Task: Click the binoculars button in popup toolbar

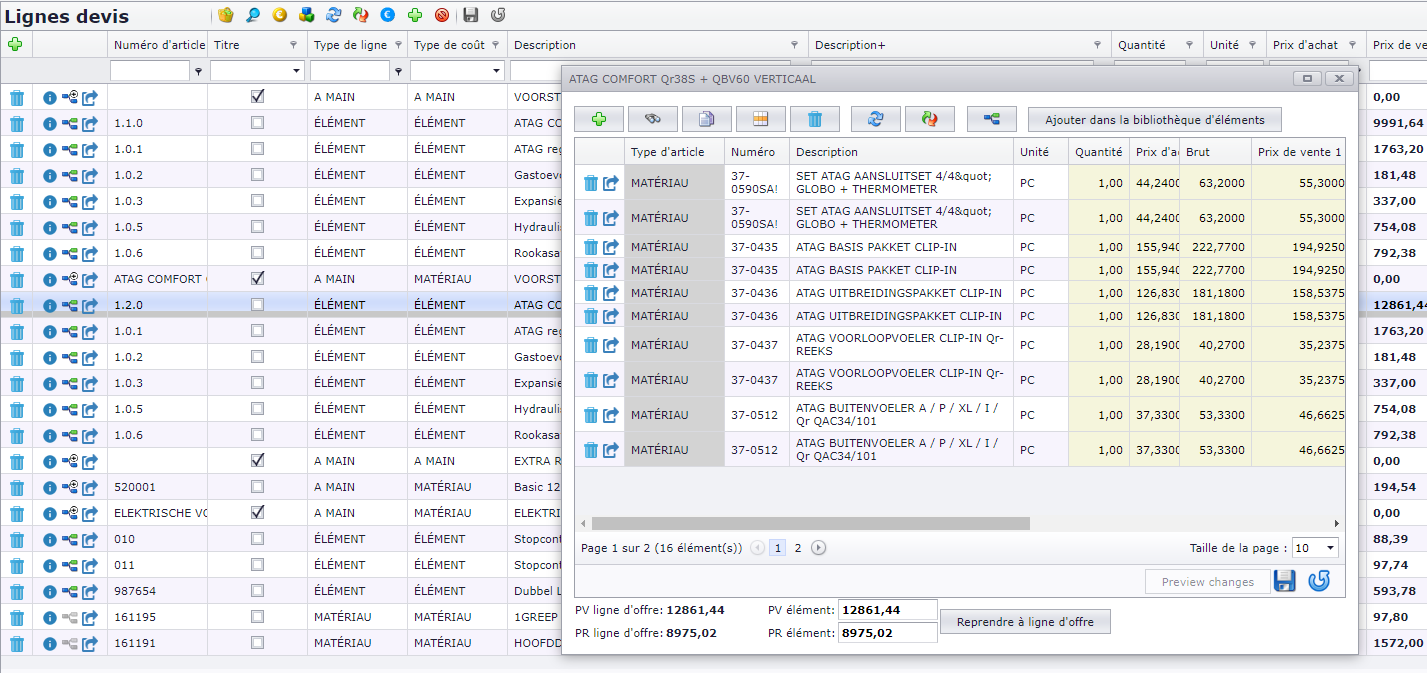Action: tap(653, 119)
